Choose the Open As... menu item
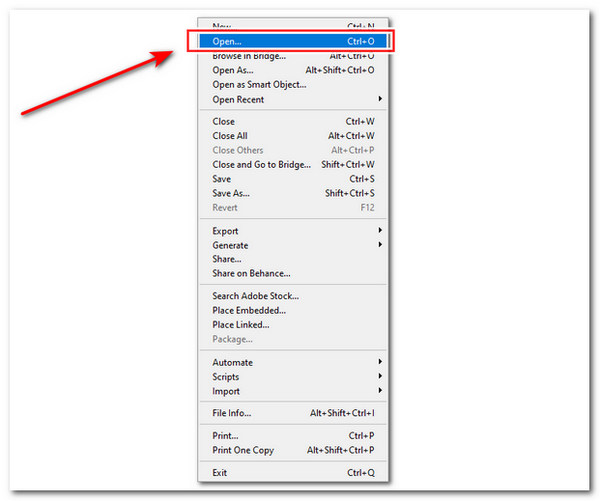The height and width of the screenshot is (501, 600). pos(293,70)
